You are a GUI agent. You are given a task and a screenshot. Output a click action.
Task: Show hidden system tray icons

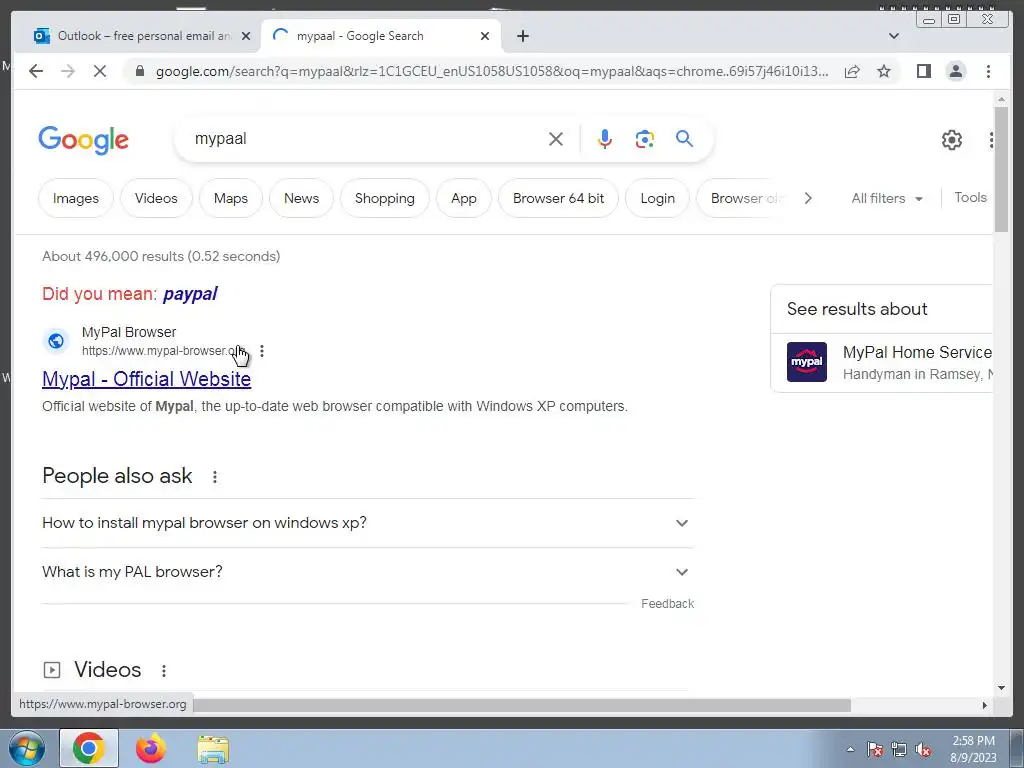[x=850, y=750]
